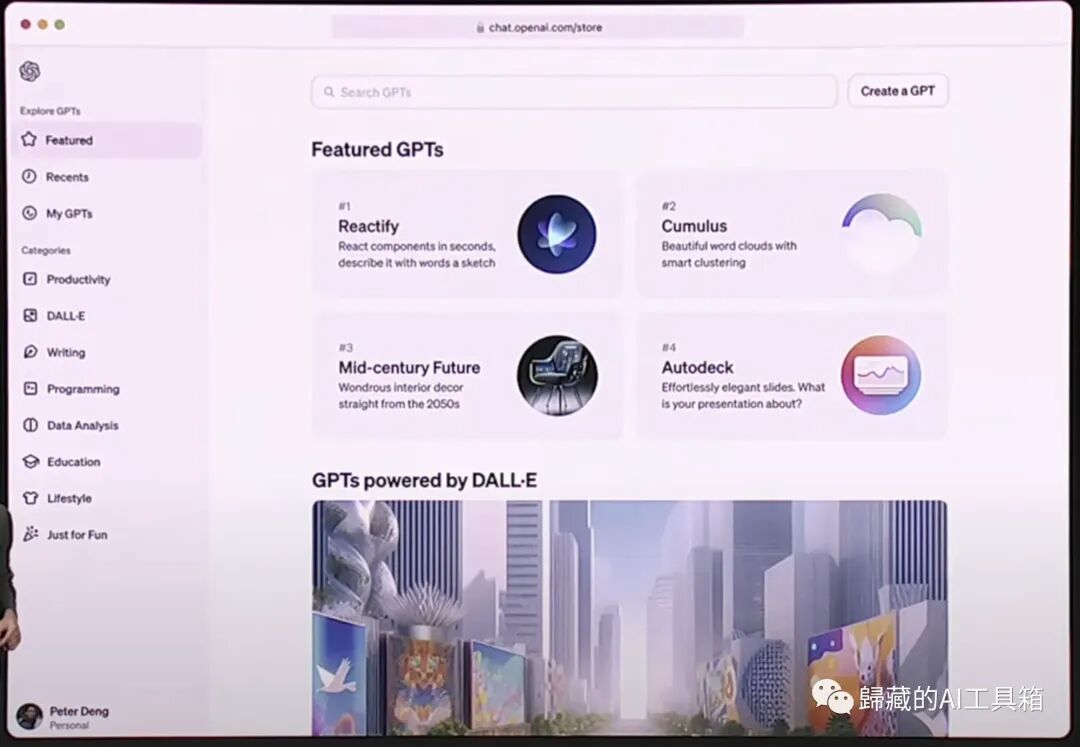Select the Programming category
Screen dimensions: 1080x747
pyautogui.click(x=83, y=389)
